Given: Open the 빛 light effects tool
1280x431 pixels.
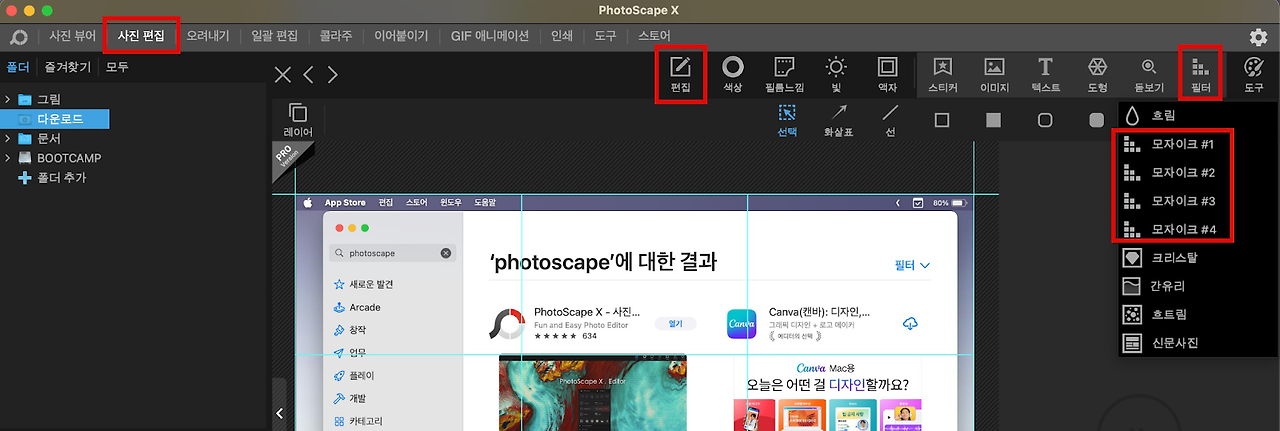Looking at the screenshot, I should 836,75.
